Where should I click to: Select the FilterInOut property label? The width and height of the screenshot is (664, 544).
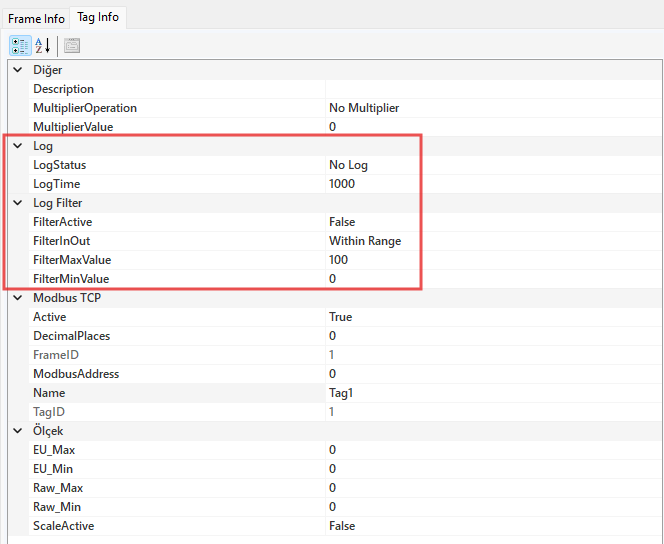61,241
